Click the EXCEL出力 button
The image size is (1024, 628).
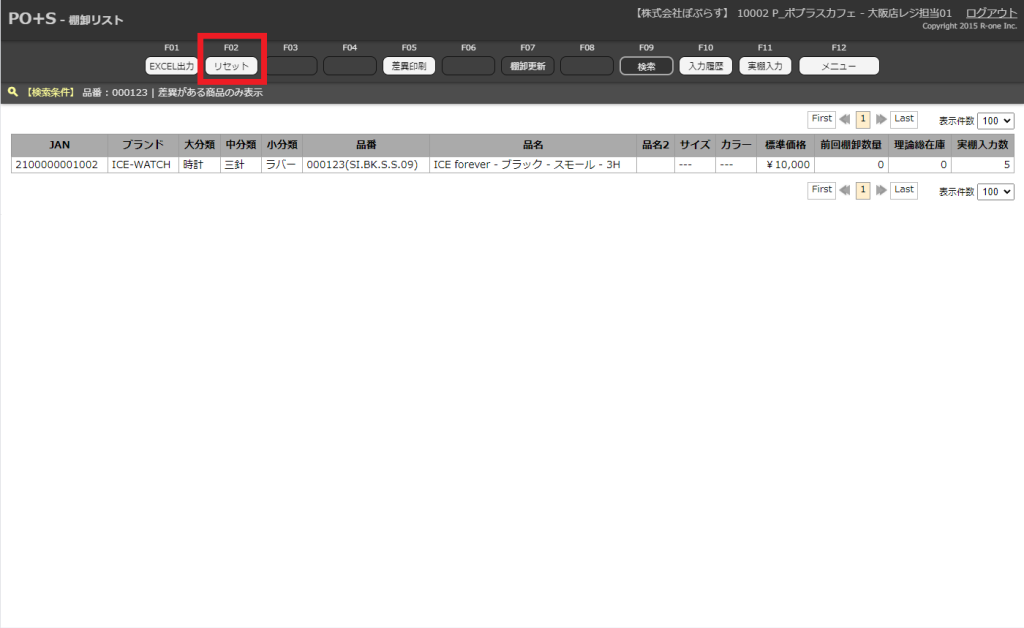pos(171,66)
